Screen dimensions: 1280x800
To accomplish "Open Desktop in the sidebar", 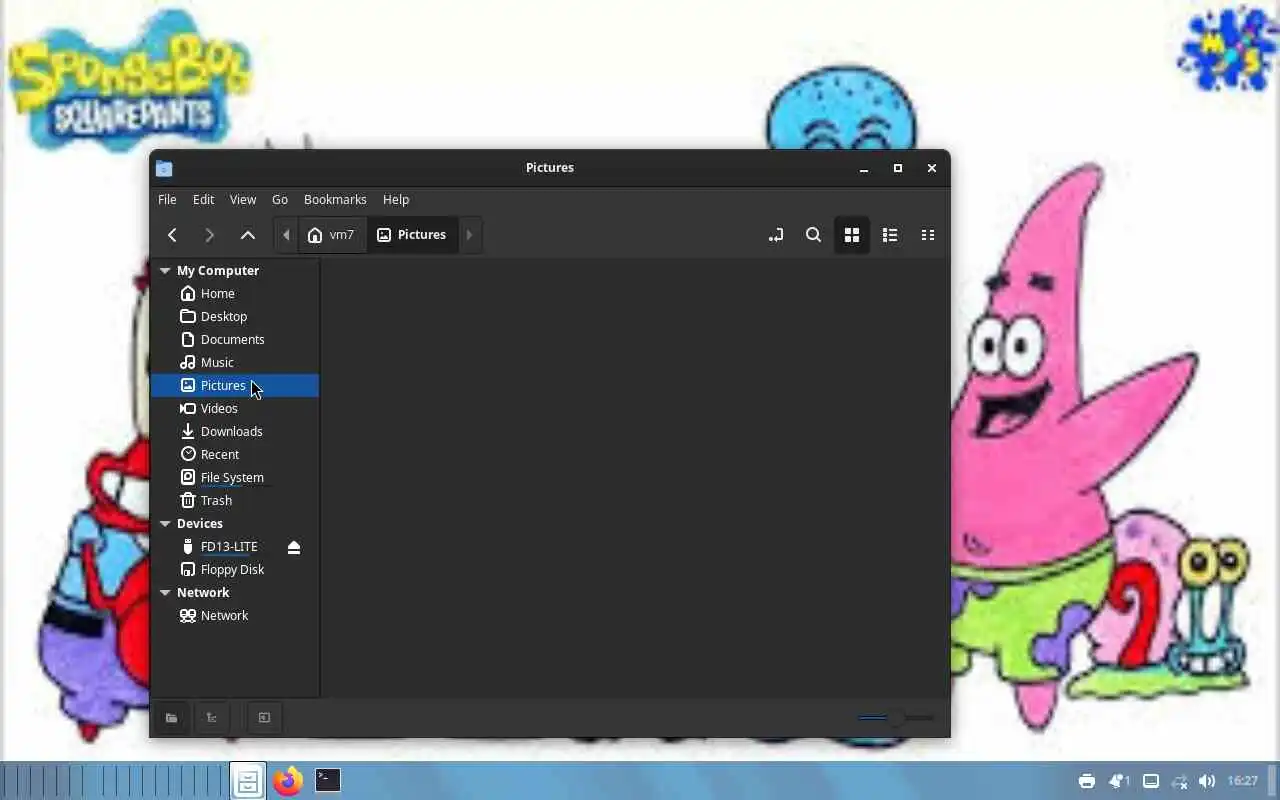I will pyautogui.click(x=235, y=317).
